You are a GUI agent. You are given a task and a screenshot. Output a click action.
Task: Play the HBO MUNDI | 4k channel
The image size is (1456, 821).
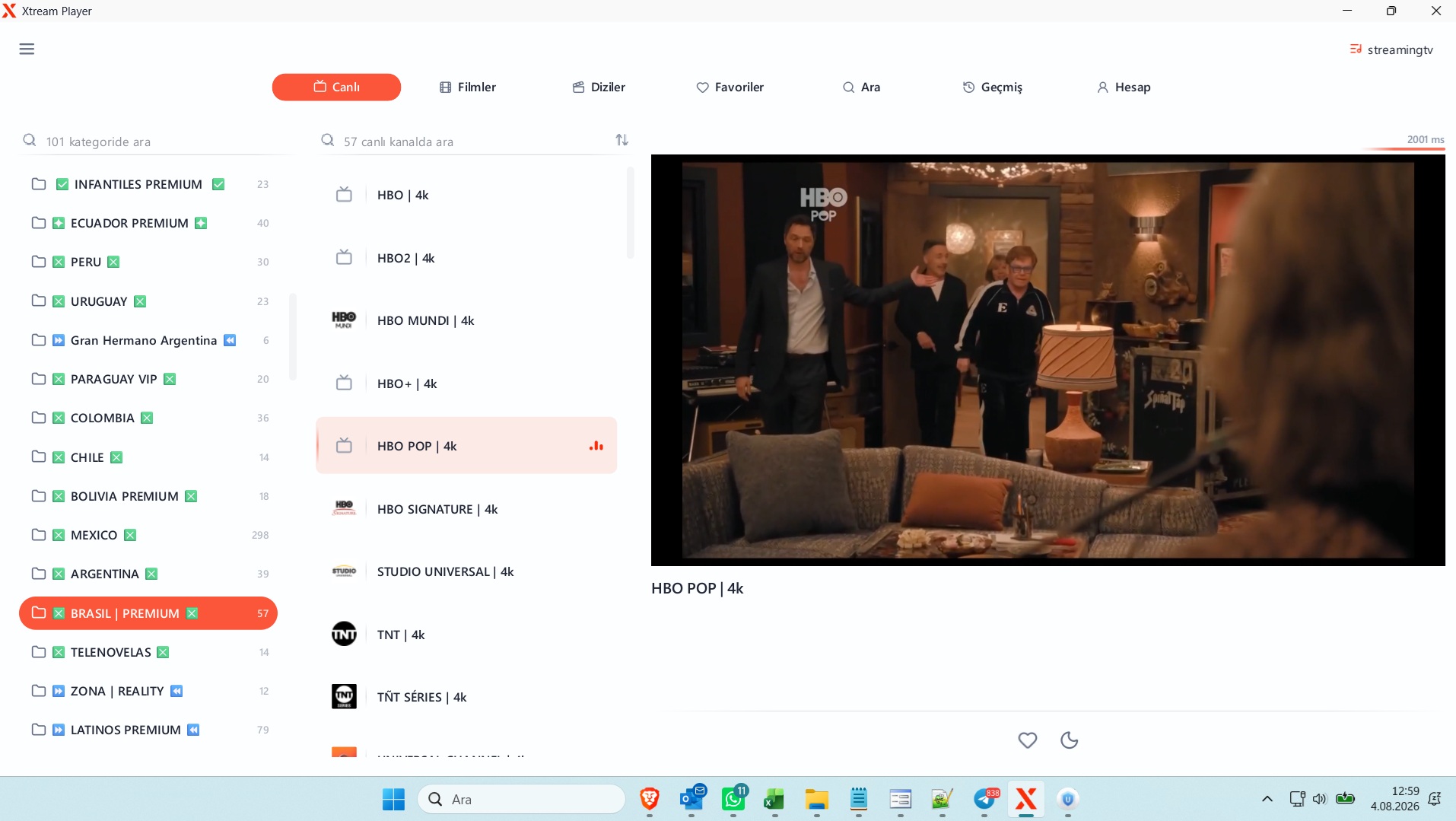point(466,320)
